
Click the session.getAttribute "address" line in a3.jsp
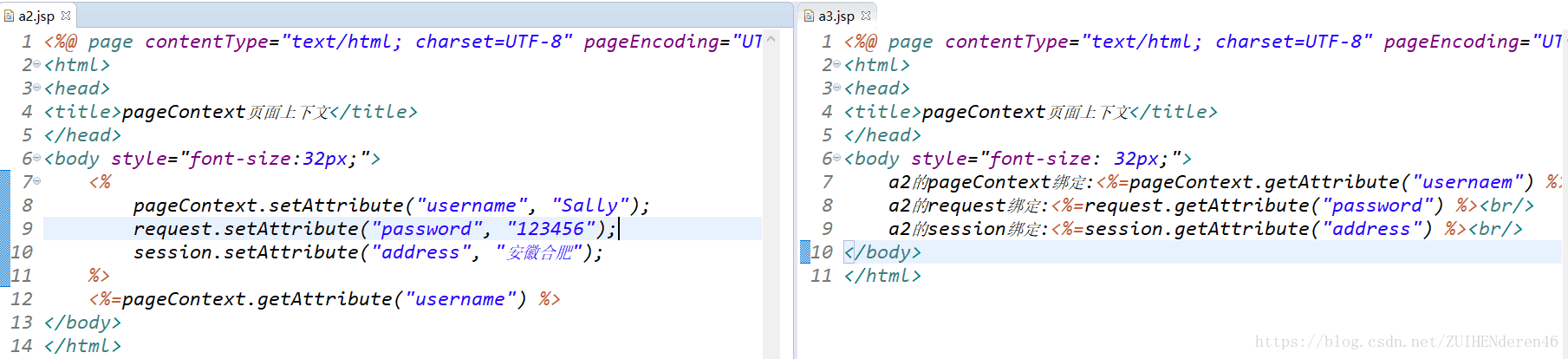pos(1206,229)
